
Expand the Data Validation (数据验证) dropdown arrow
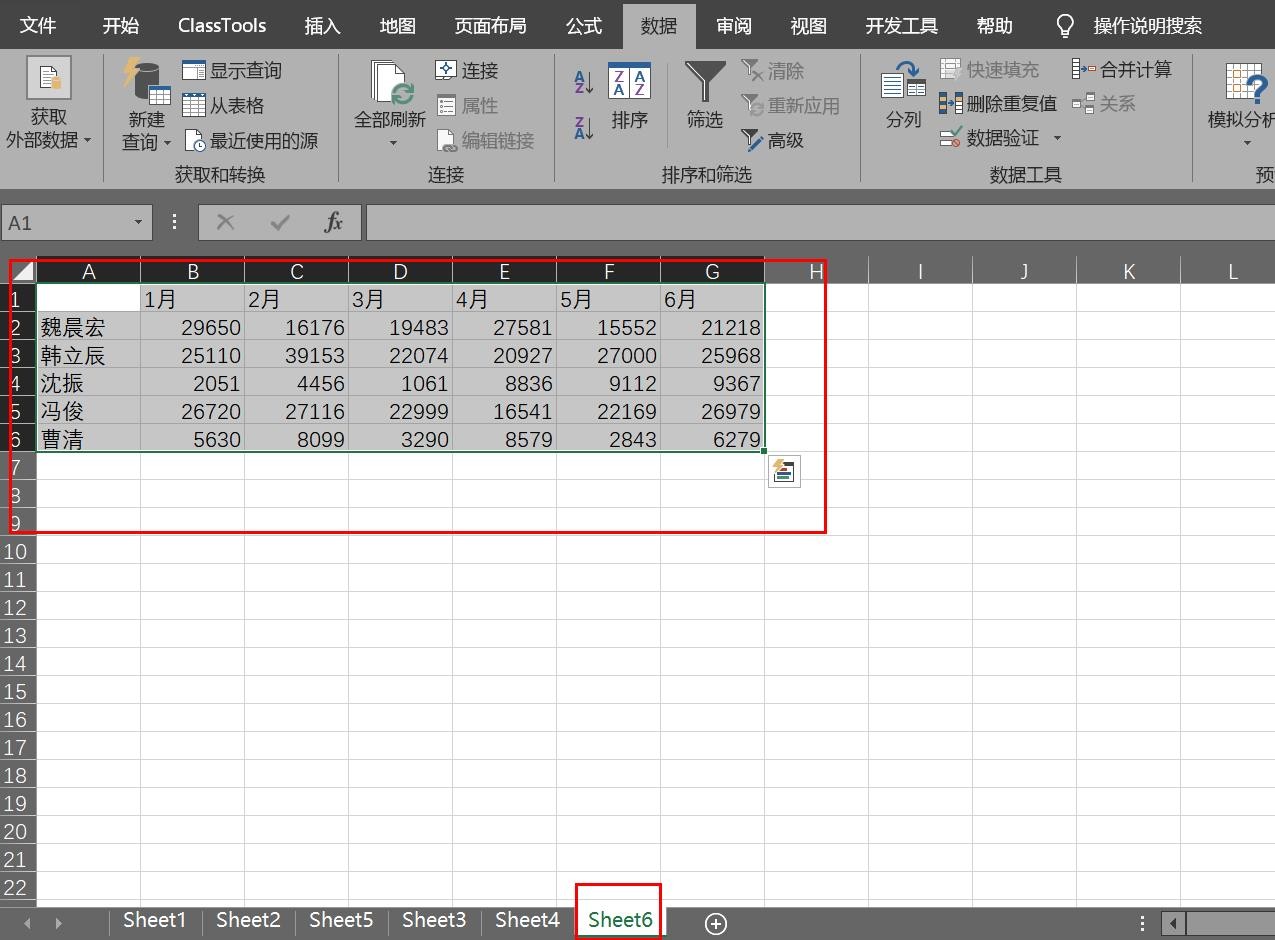1057,138
